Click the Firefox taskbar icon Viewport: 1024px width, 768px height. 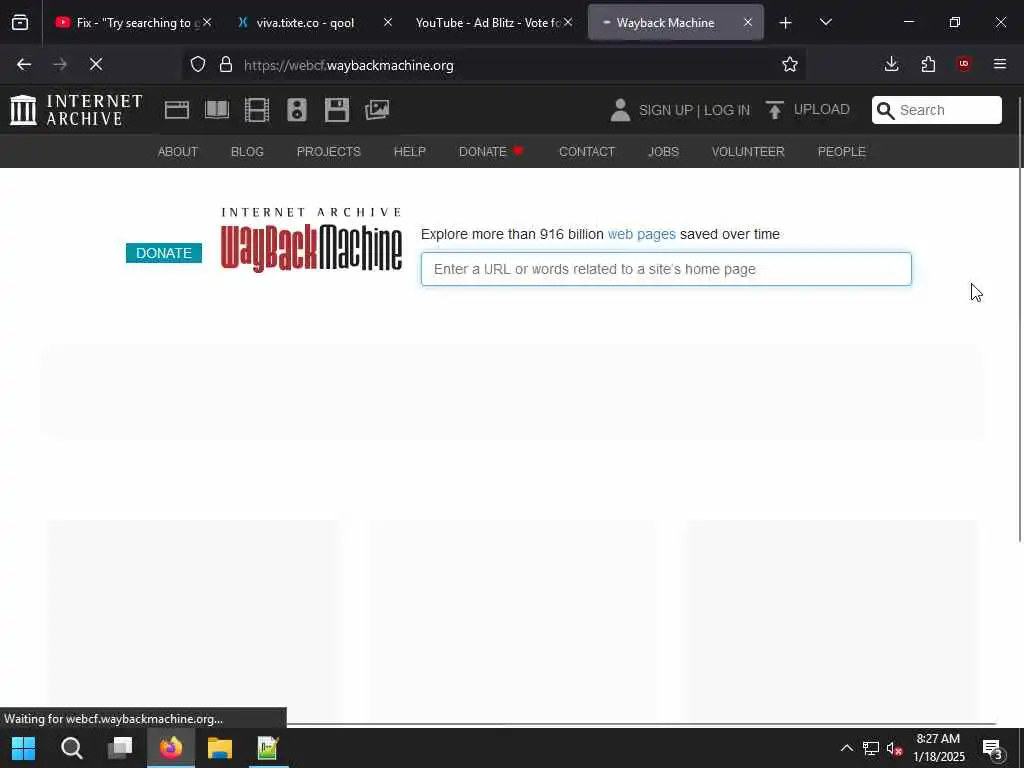pyautogui.click(x=171, y=748)
